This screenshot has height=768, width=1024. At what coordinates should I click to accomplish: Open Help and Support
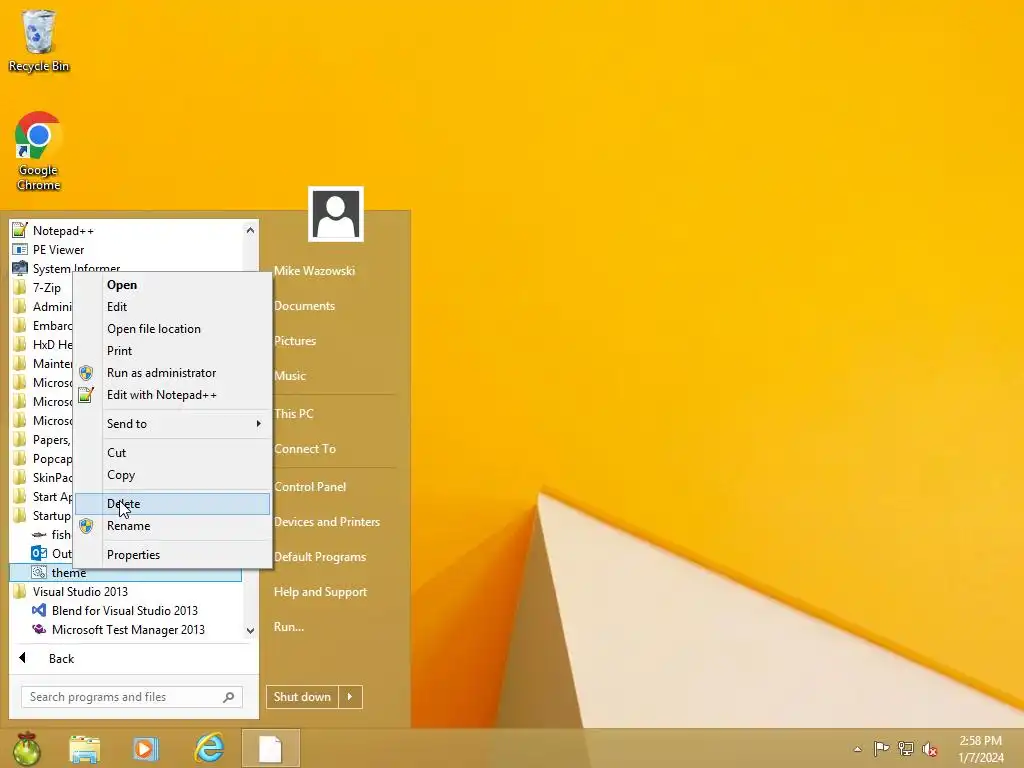tap(321, 592)
